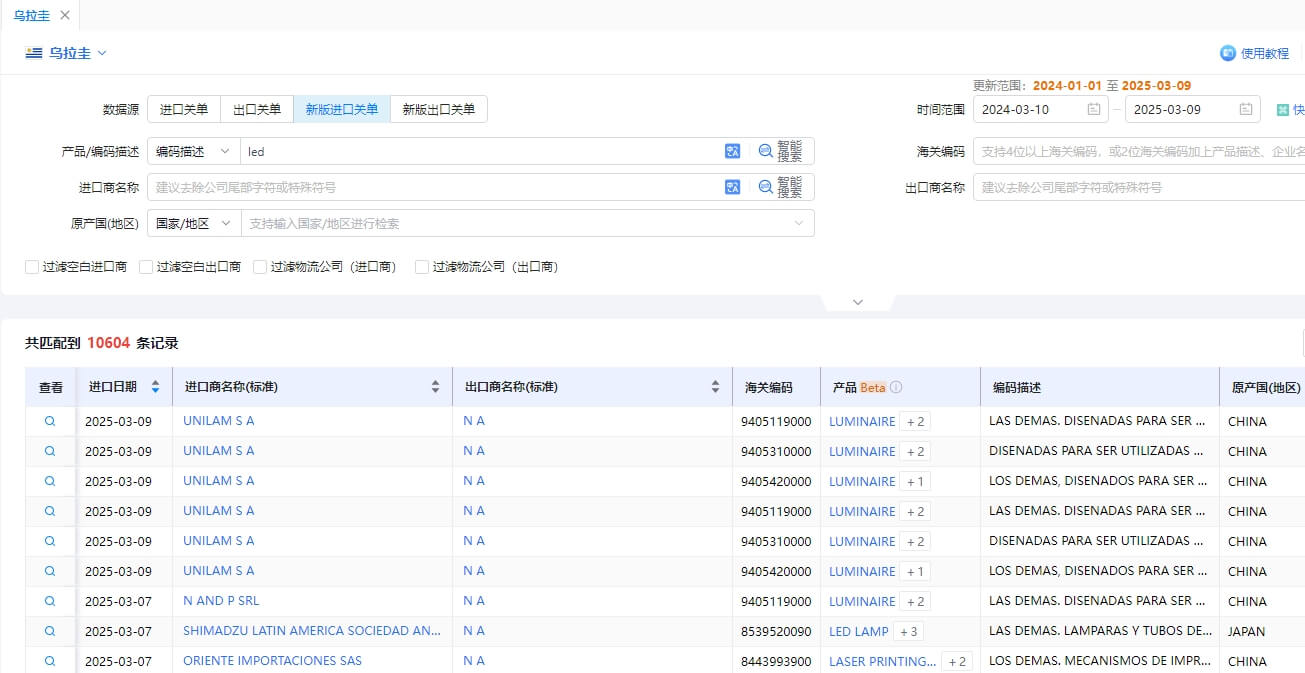Screen dimensions: 1305x673
Task: Click the product description input containing led
Action: point(480,151)
